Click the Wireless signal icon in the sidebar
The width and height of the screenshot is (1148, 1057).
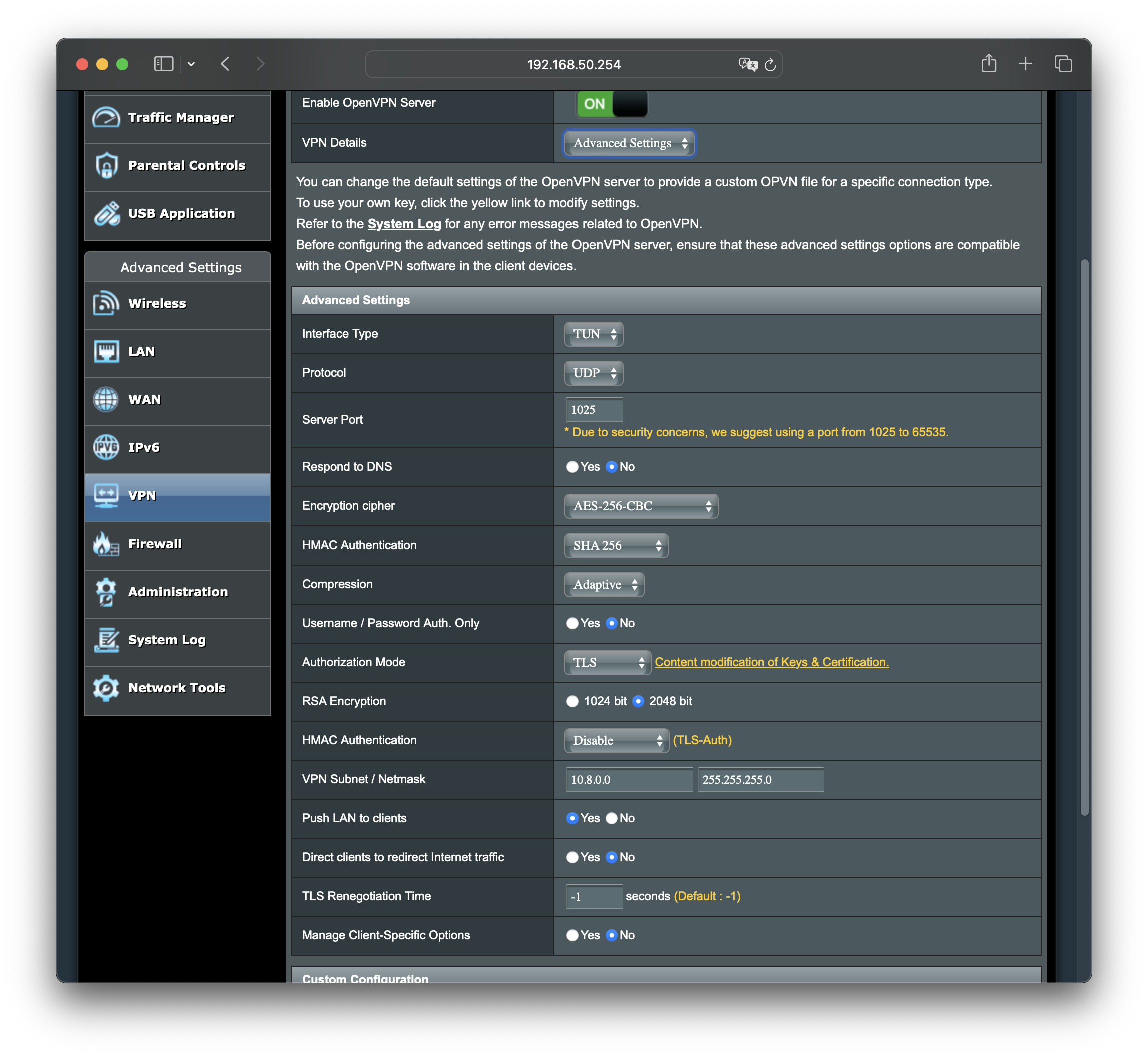[106, 303]
